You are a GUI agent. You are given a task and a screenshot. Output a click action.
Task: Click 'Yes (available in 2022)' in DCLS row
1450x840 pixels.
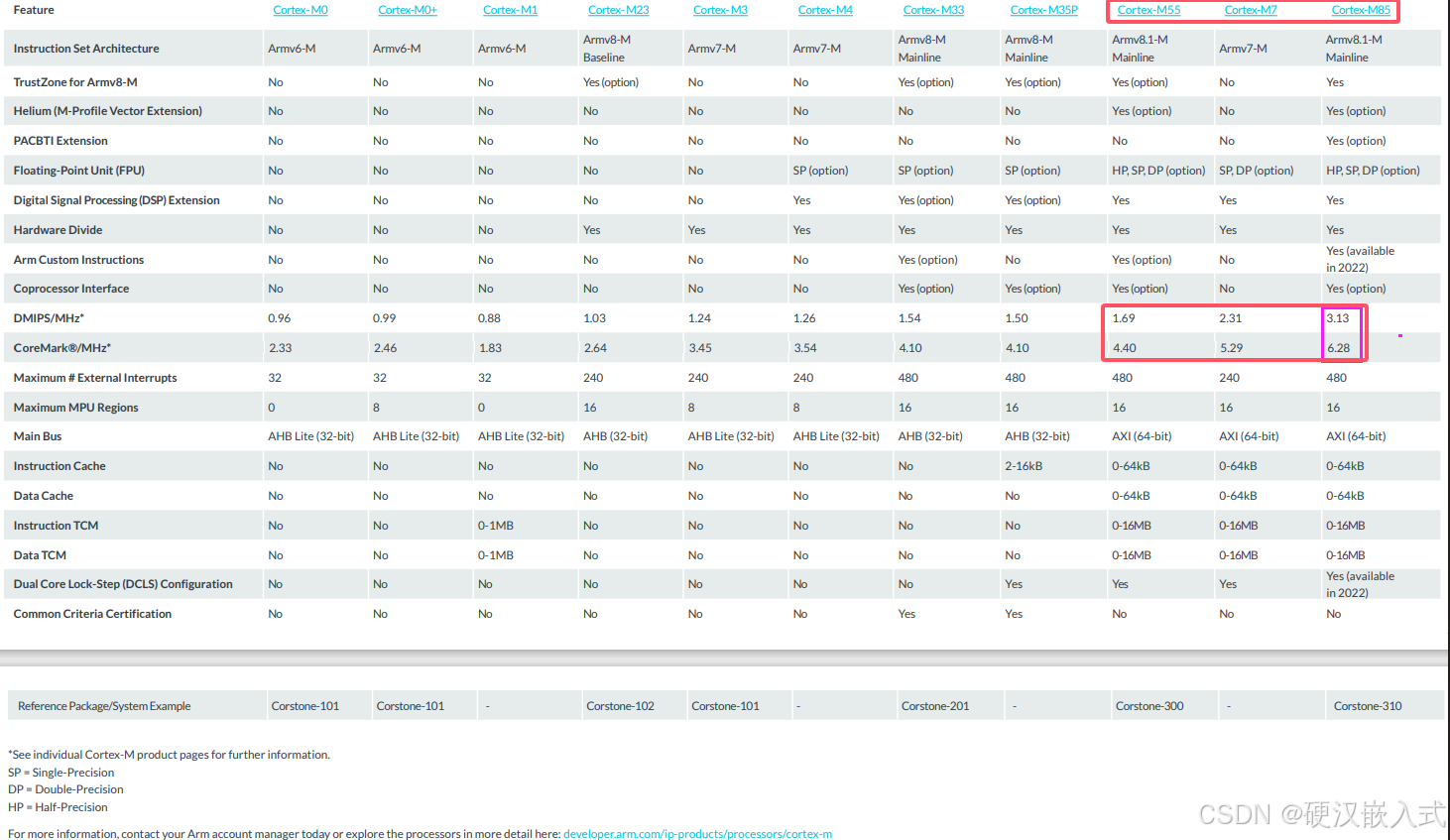pyautogui.click(x=1360, y=584)
